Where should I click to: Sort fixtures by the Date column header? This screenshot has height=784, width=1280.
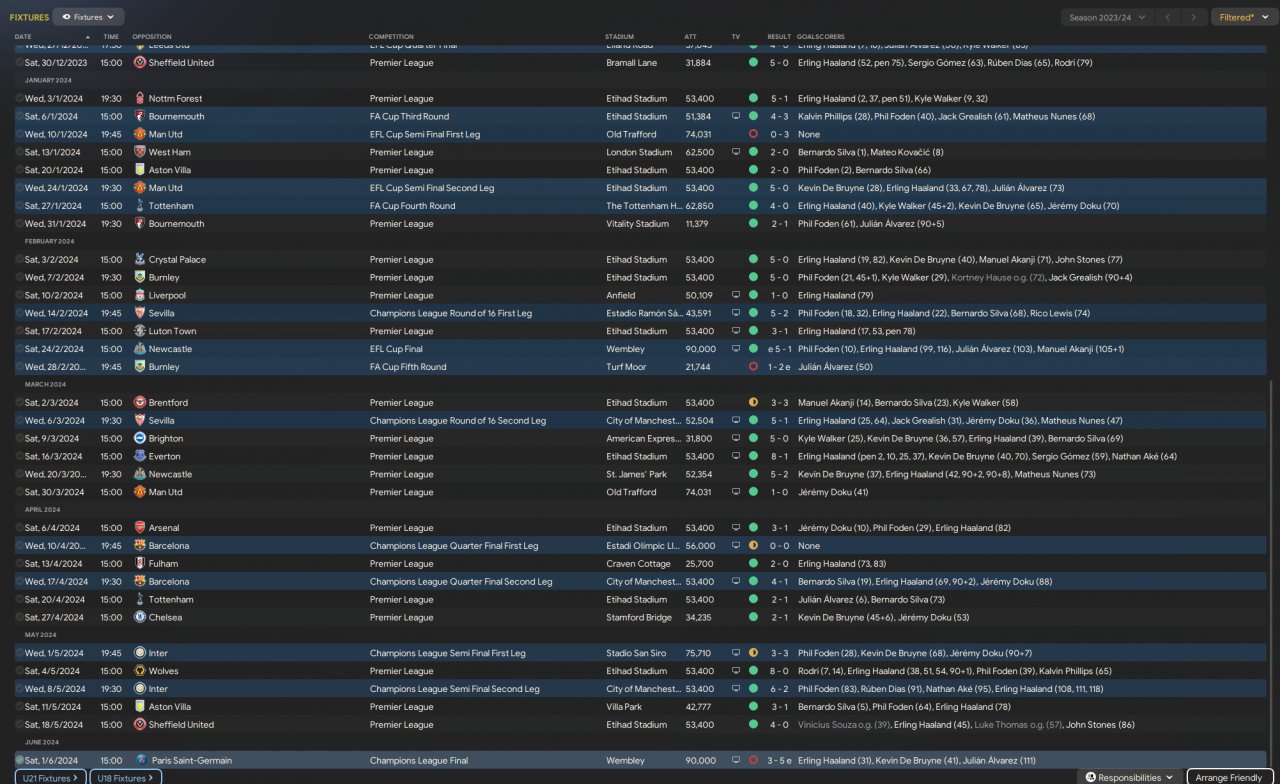[23, 37]
